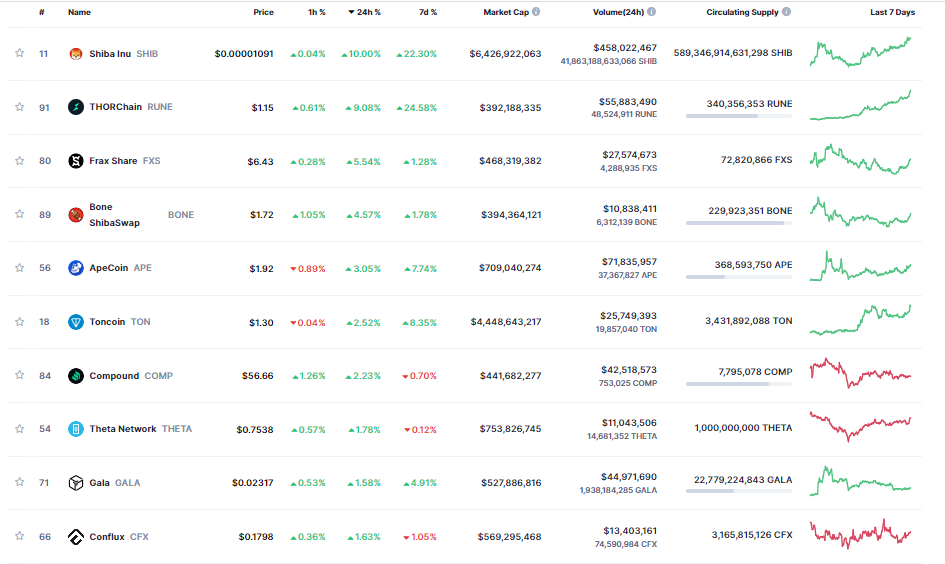Add Toncoin to watchlist with star
Screen dimensions: 945x564
click(19, 321)
